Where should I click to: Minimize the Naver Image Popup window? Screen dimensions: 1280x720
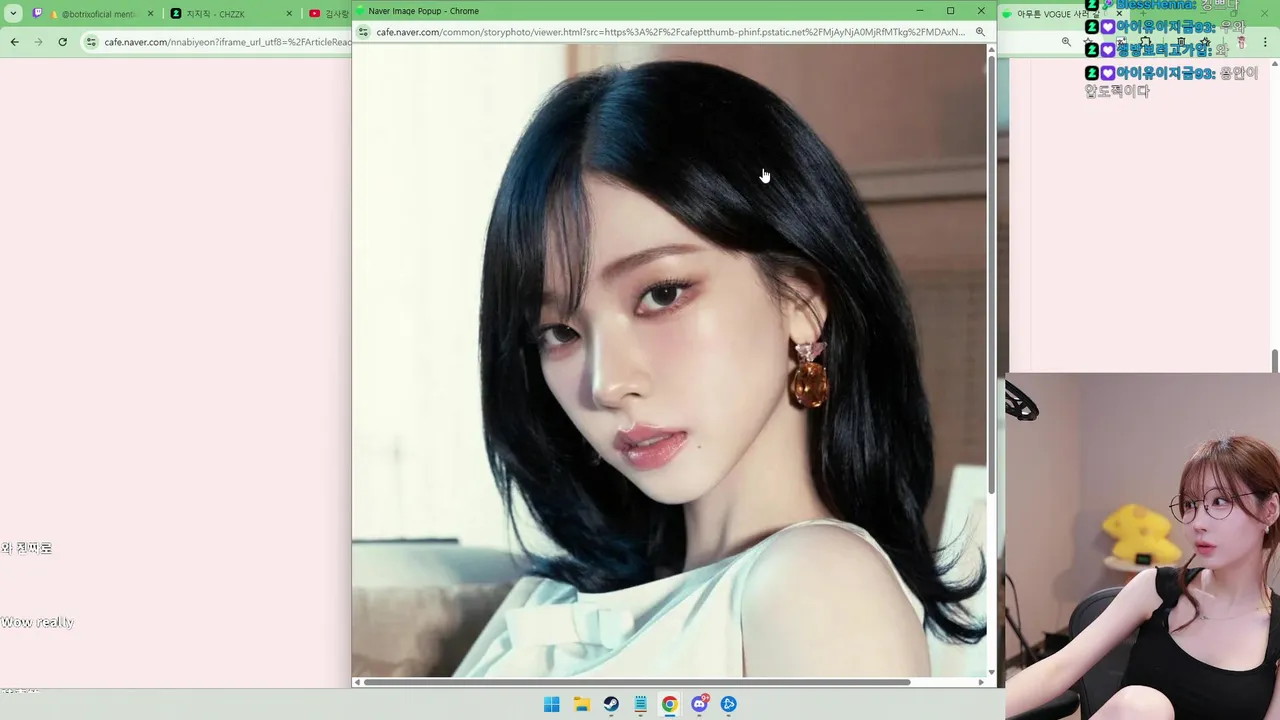coord(920,11)
